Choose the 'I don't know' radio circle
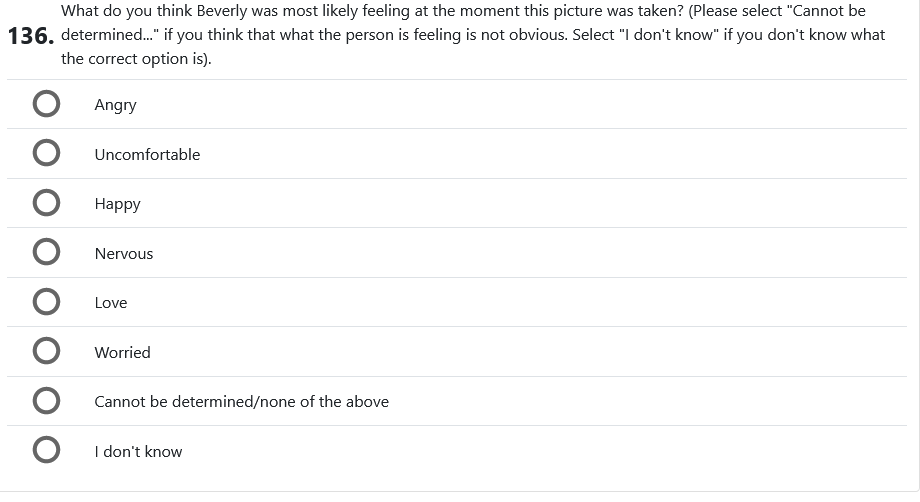 [x=45, y=451]
